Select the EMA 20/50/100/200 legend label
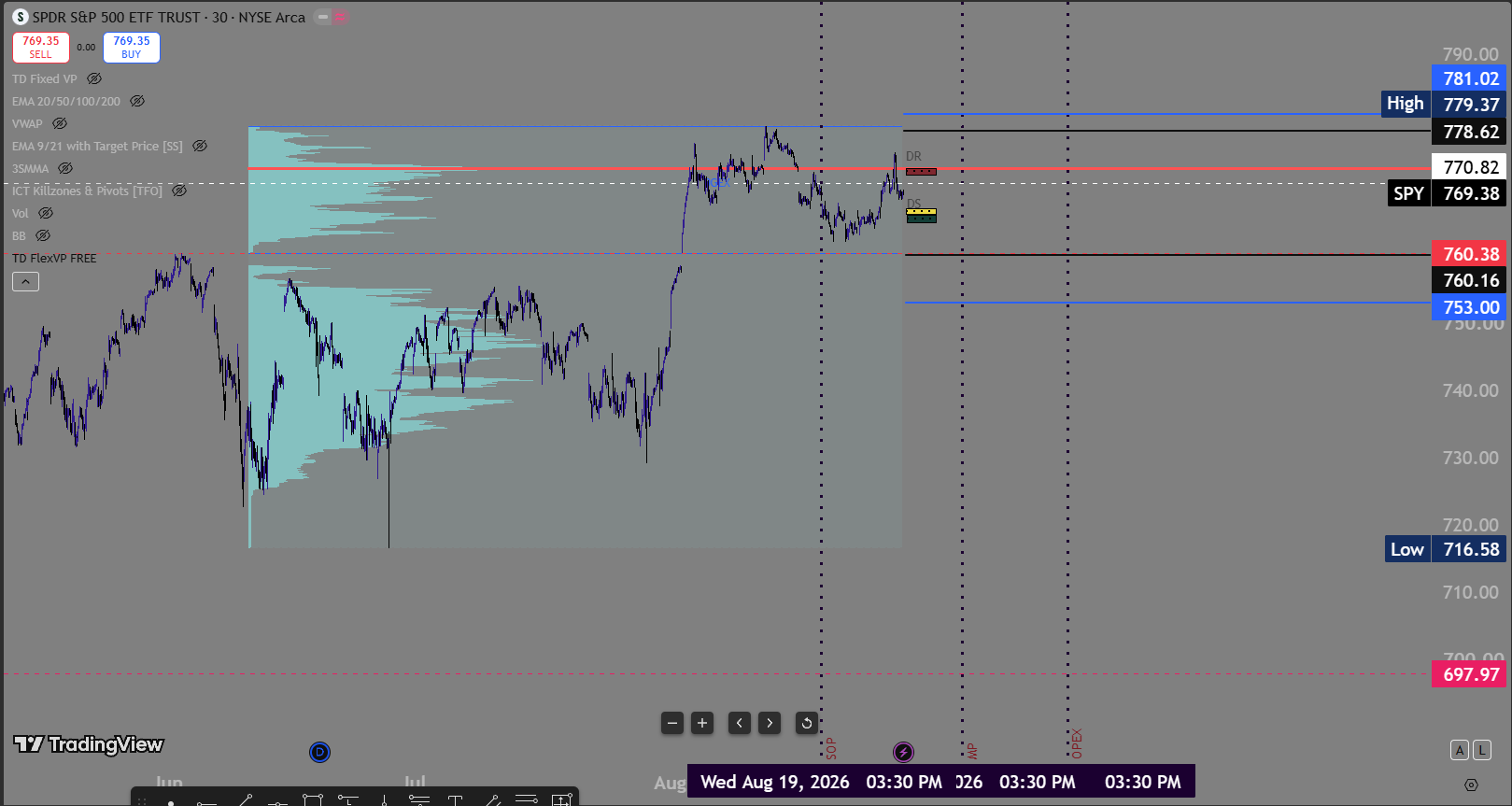The image size is (1512, 806). click(x=66, y=101)
